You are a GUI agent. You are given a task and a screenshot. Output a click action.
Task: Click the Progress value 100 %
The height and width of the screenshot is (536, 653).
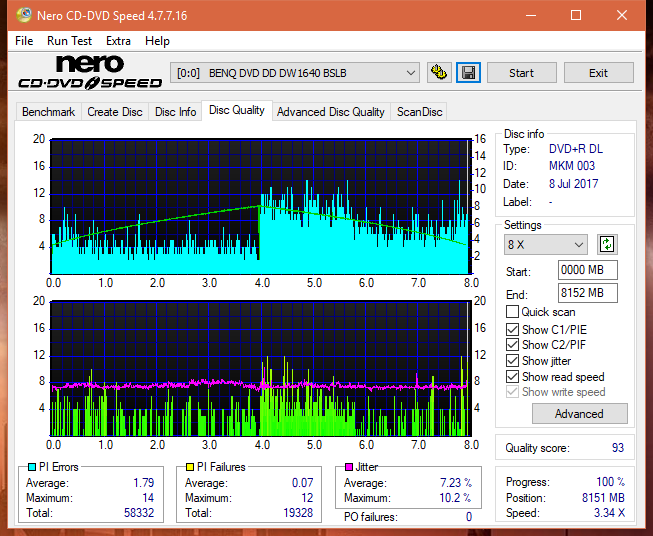[610, 482]
